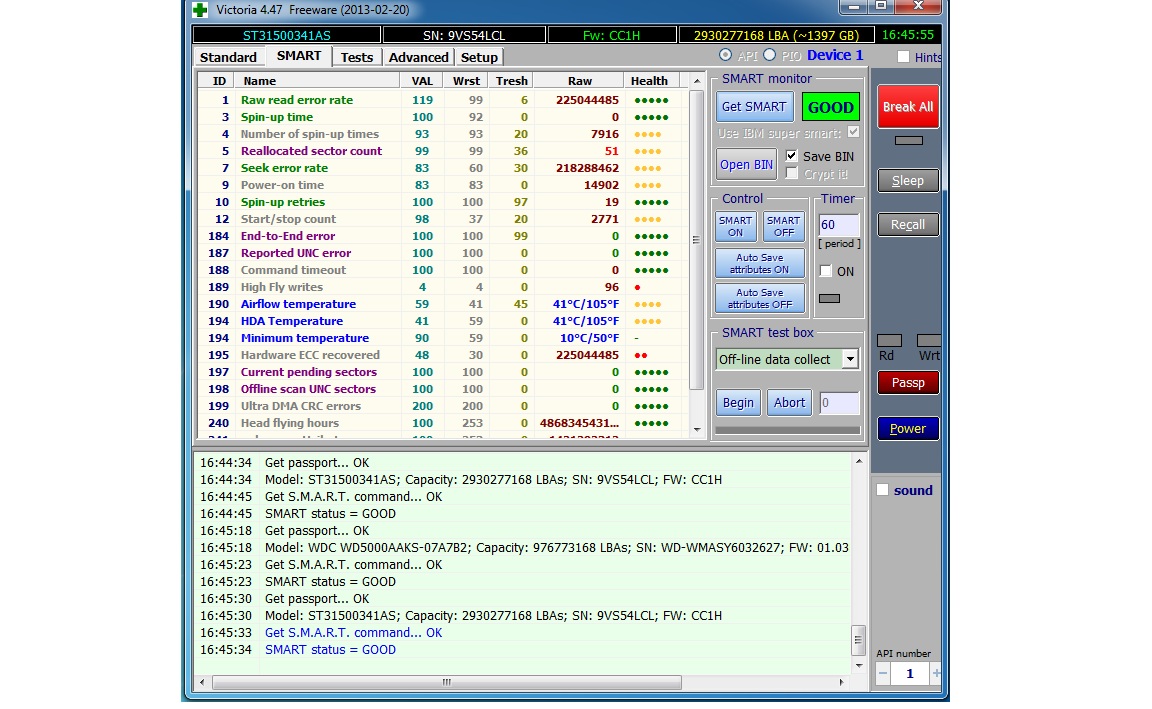Enable the sound checkbox
The height and width of the screenshot is (709, 1152).
(x=882, y=490)
